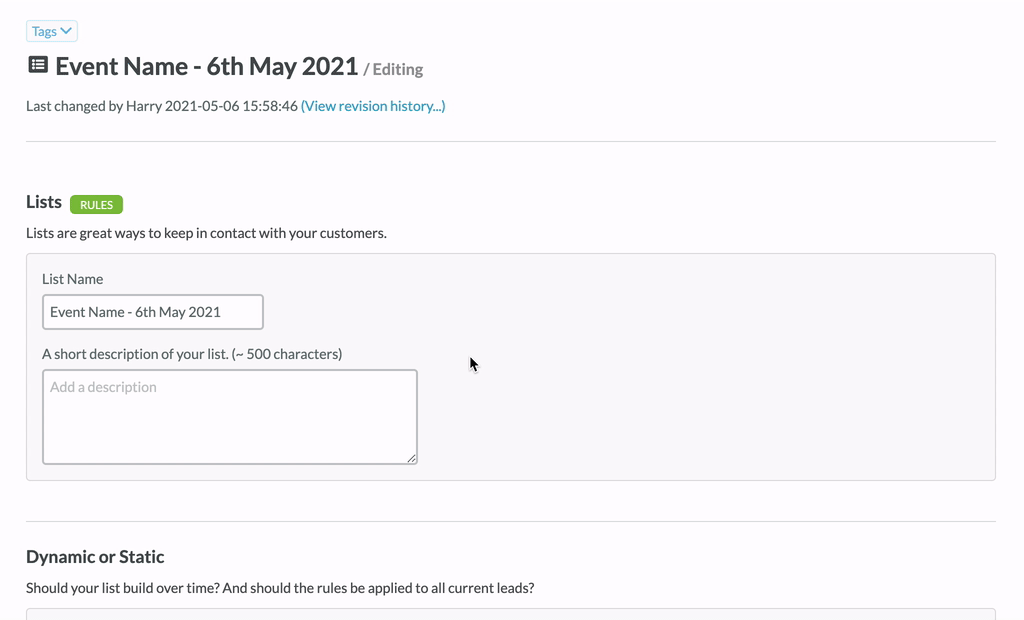Image resolution: width=1024 pixels, height=620 pixels.
Task: Click into the Add a description textarea
Action: tap(230, 417)
